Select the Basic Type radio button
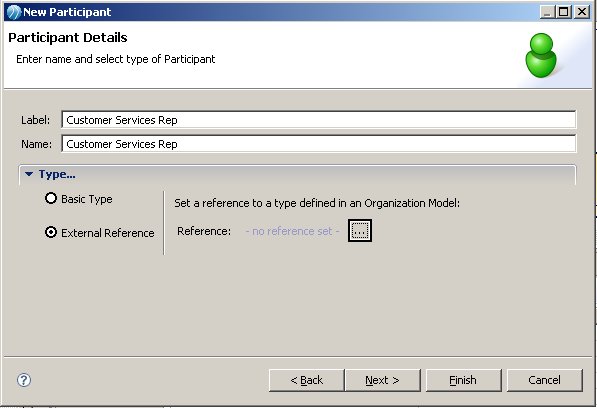Image resolution: width=597 pixels, height=408 pixels. click(x=51, y=198)
